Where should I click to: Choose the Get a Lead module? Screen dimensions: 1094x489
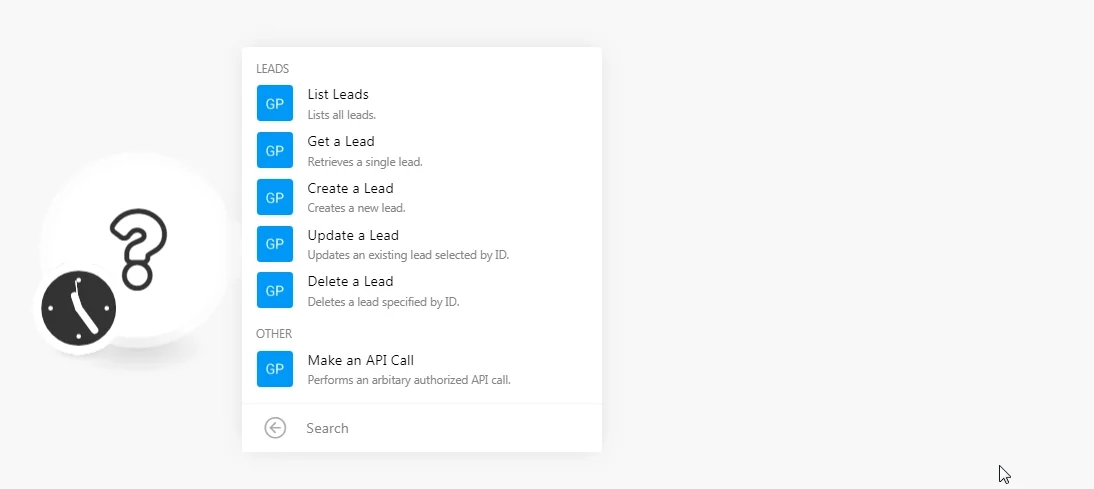coord(421,150)
